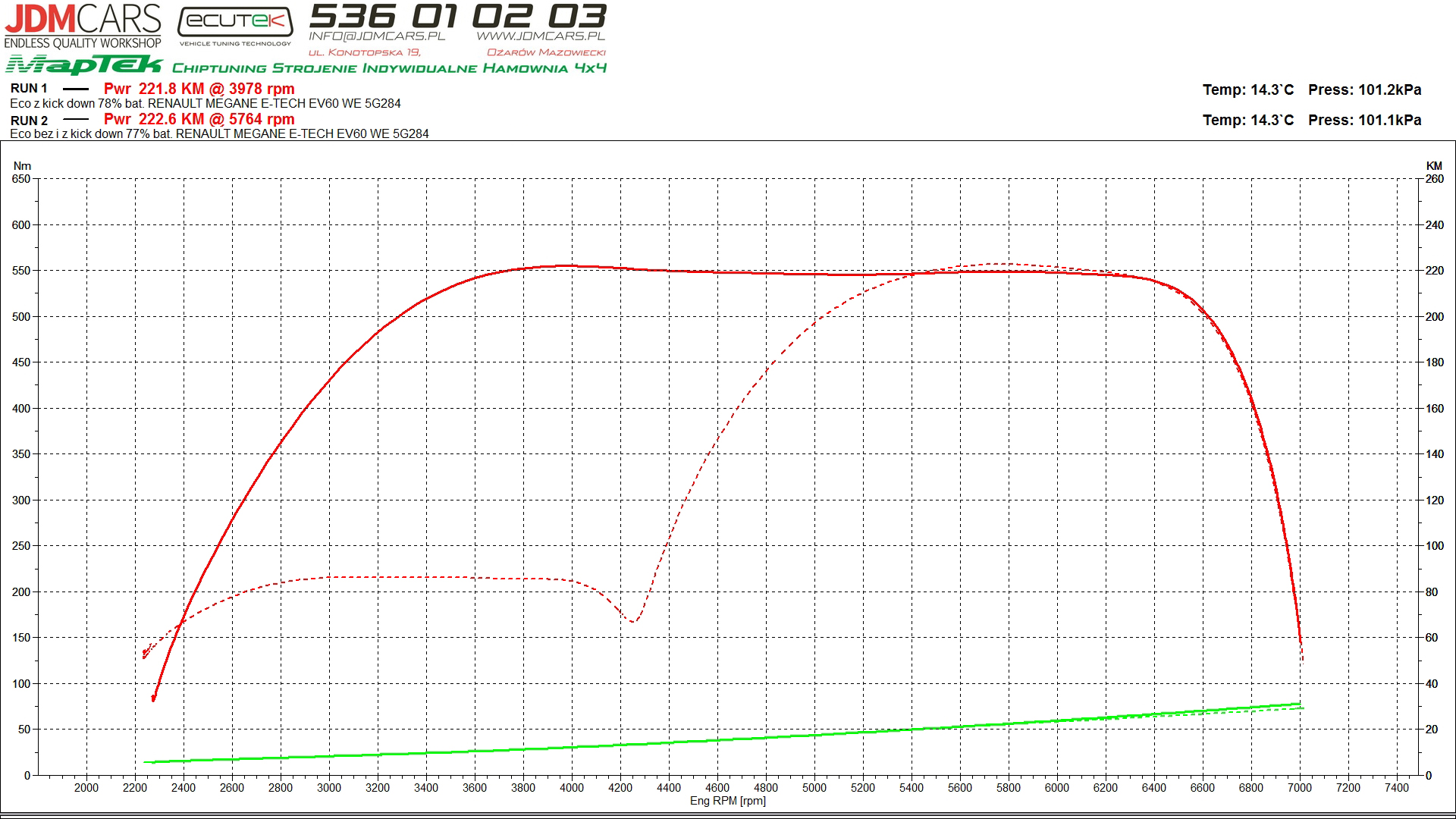Click the RUN 1 description text line
This screenshot has width=1456, height=819.
206,103
